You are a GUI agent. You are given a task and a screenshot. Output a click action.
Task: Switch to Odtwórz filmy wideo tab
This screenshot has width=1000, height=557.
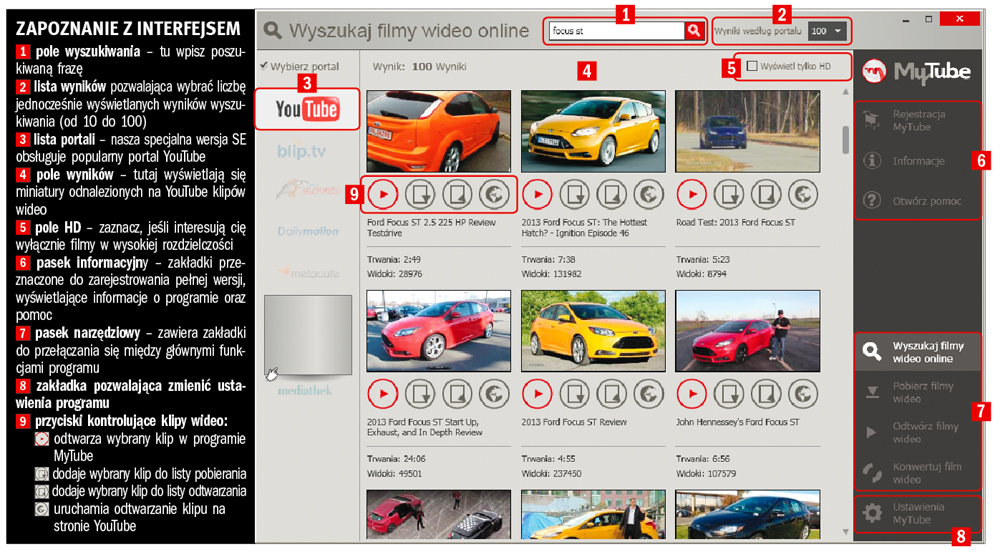918,432
